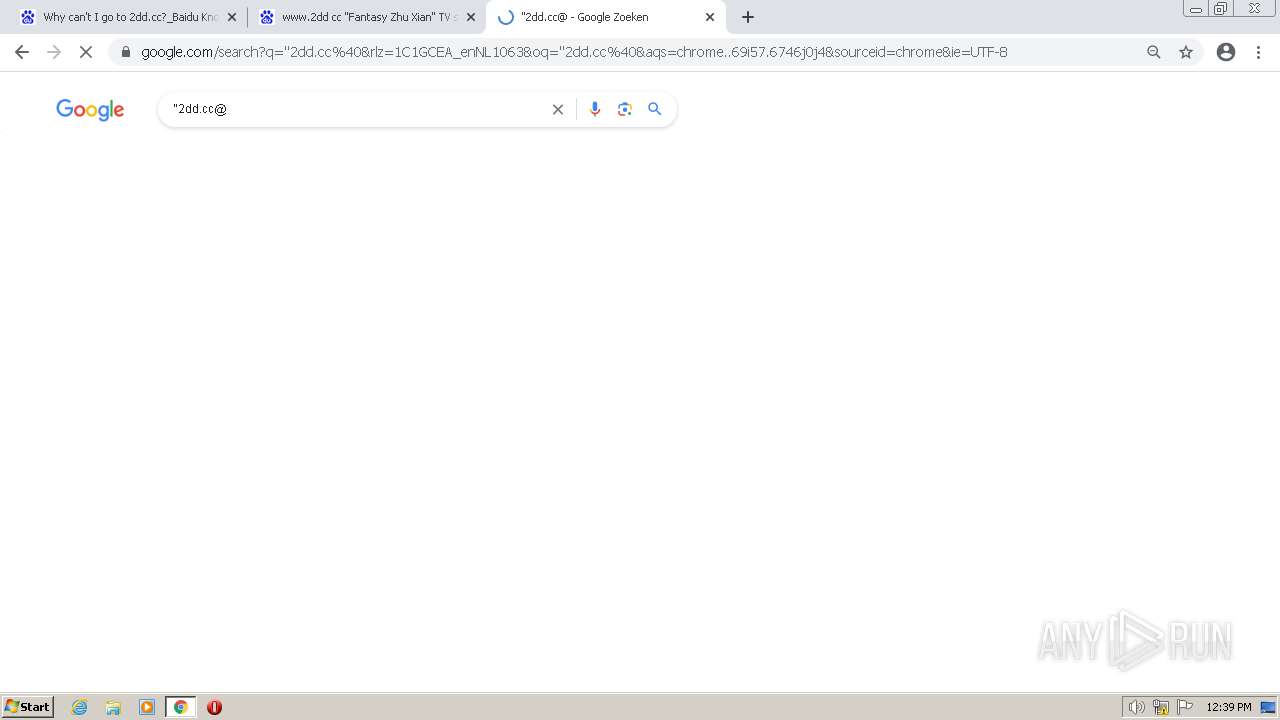Switch to the 'Why can't I go to 2dd.cc' tab
The image size is (1280, 720).
click(129, 17)
